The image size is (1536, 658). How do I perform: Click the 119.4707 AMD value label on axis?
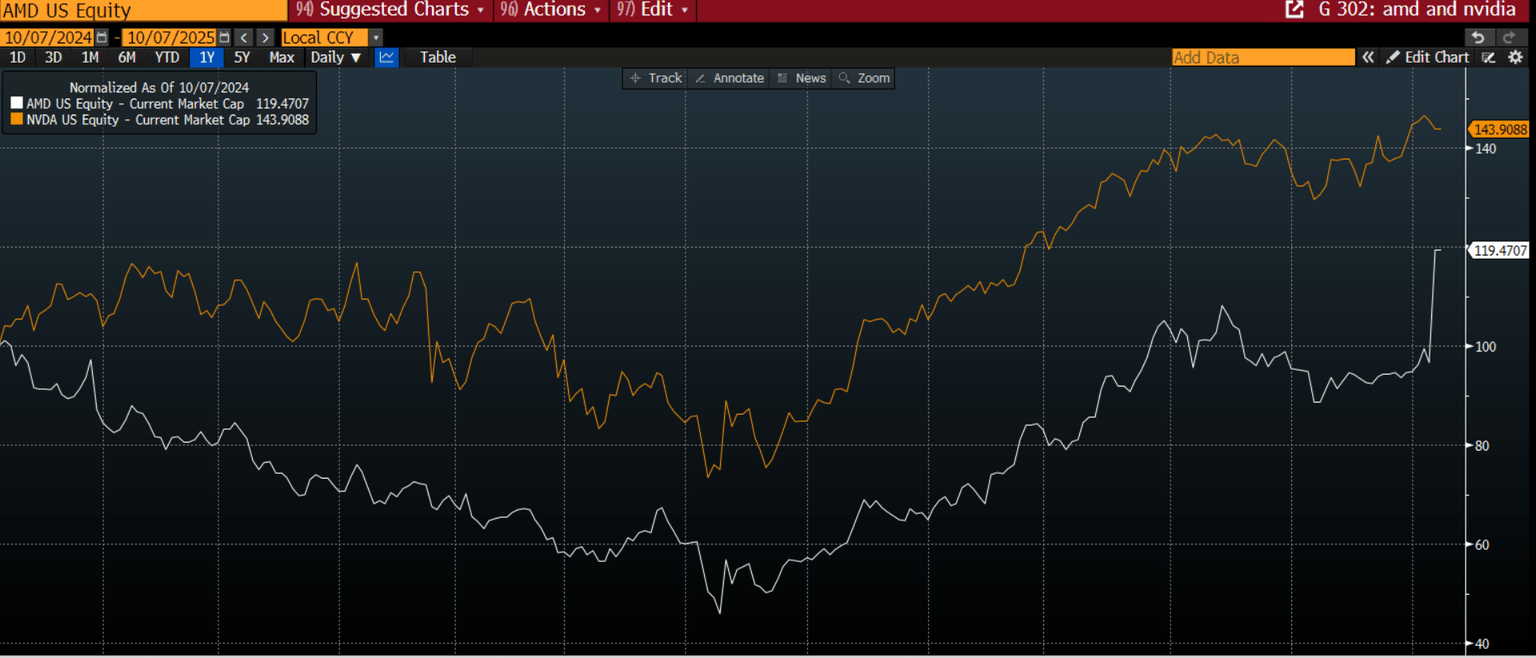(1499, 251)
